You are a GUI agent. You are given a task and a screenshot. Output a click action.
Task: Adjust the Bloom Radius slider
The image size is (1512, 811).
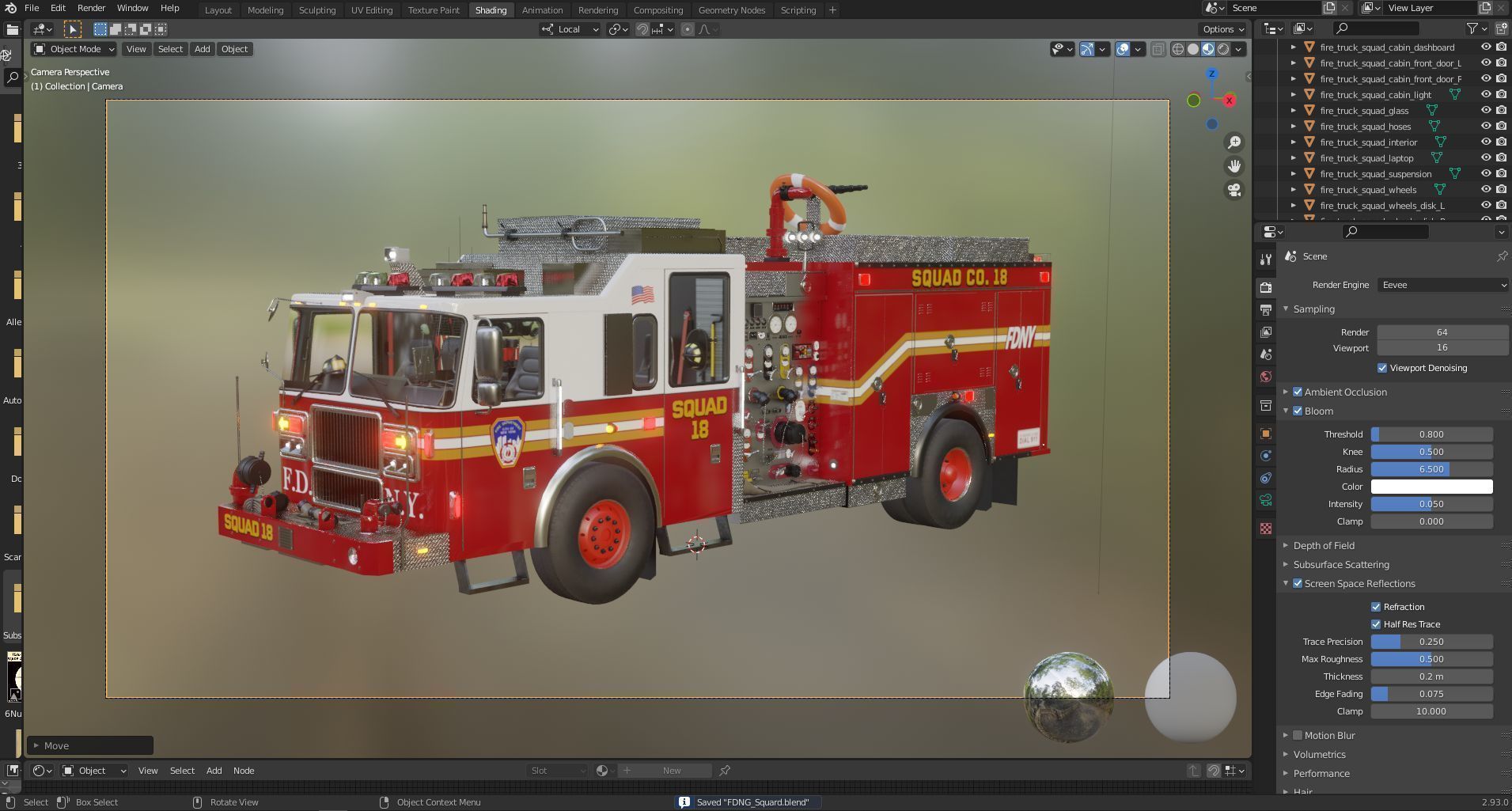(1431, 469)
